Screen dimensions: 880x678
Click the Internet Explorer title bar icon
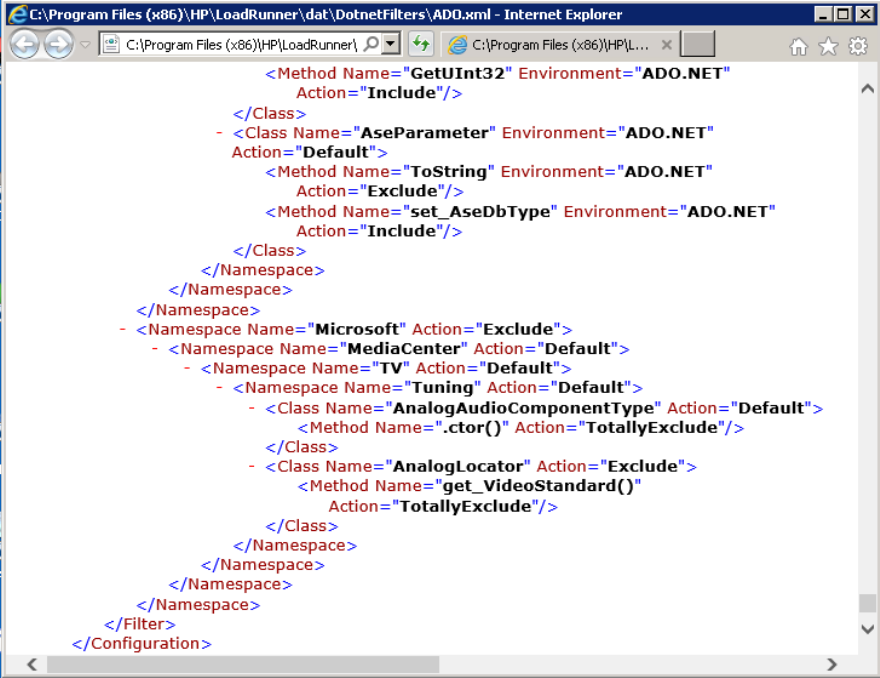click(18, 14)
